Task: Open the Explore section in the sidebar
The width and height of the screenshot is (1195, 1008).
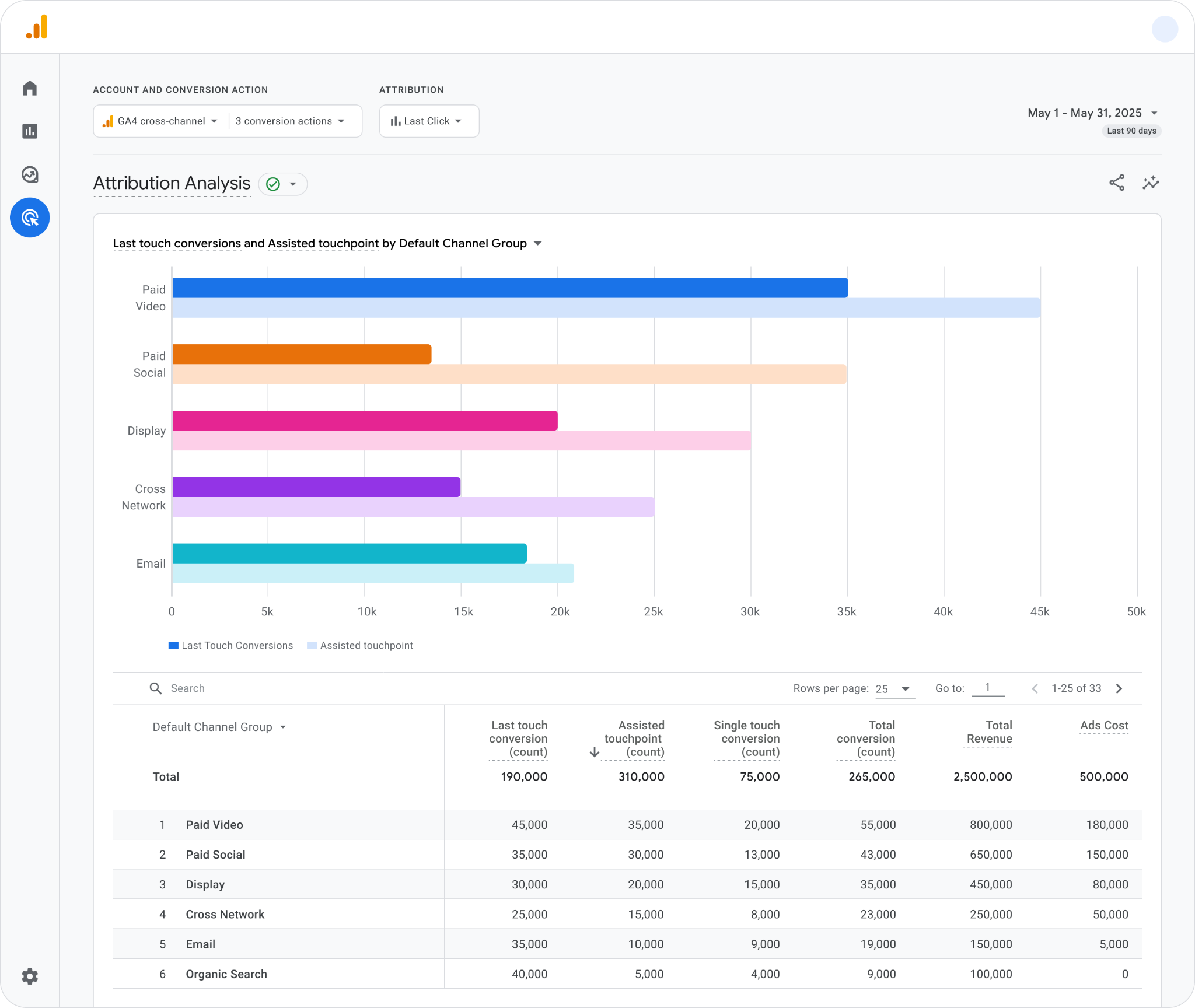Action: pyautogui.click(x=30, y=174)
